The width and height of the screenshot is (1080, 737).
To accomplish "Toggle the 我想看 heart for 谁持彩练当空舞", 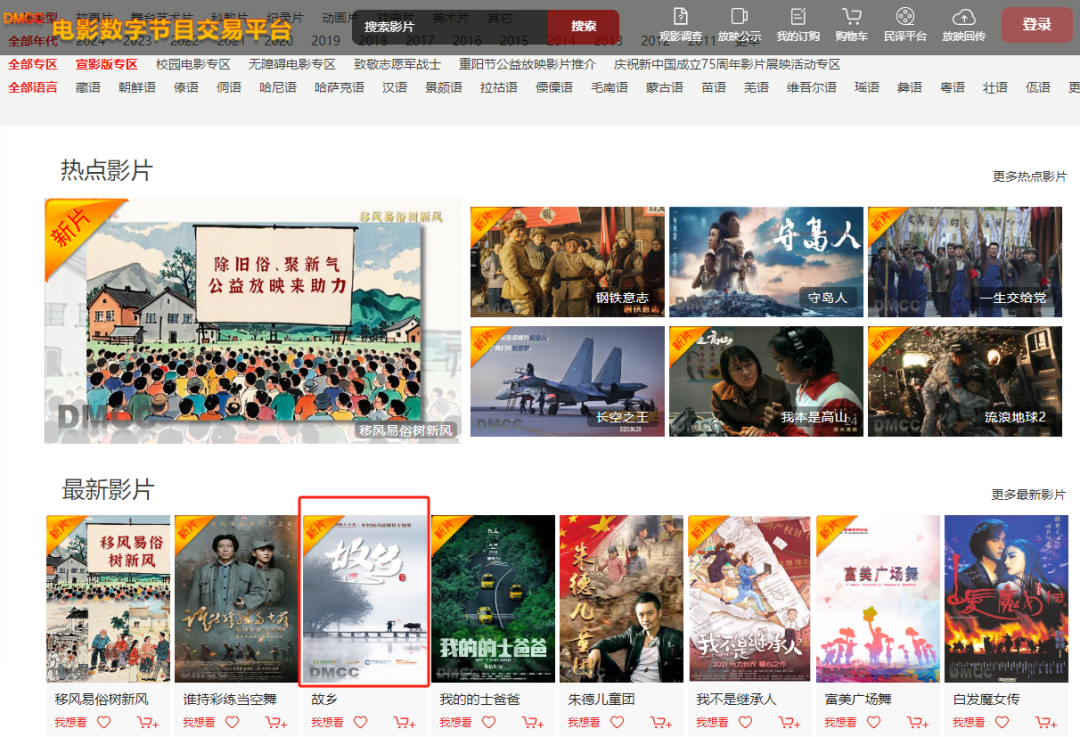I will (232, 723).
